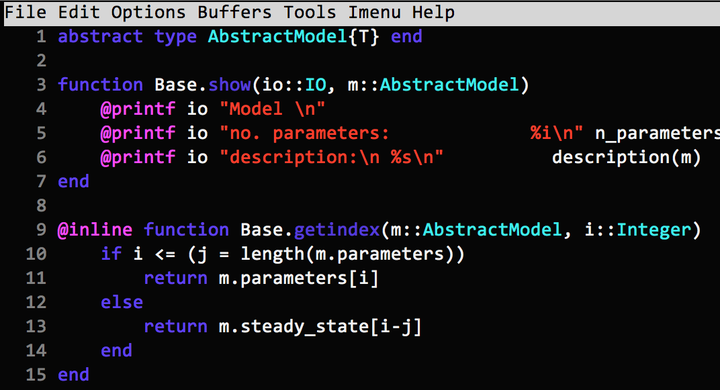Open the File menu

tap(25, 12)
